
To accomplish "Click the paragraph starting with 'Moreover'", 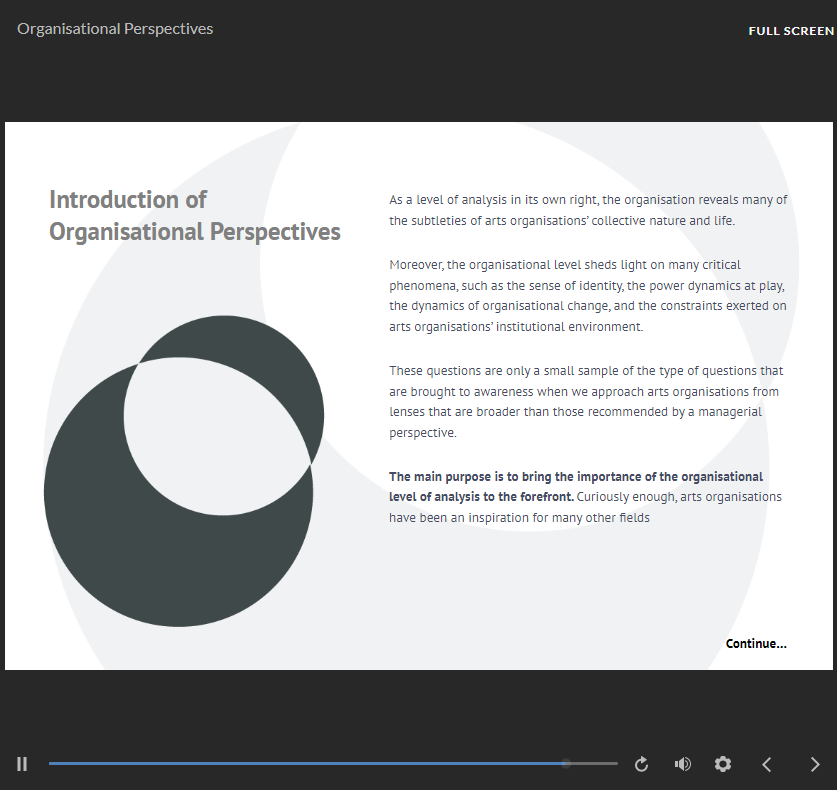I will tap(588, 296).
